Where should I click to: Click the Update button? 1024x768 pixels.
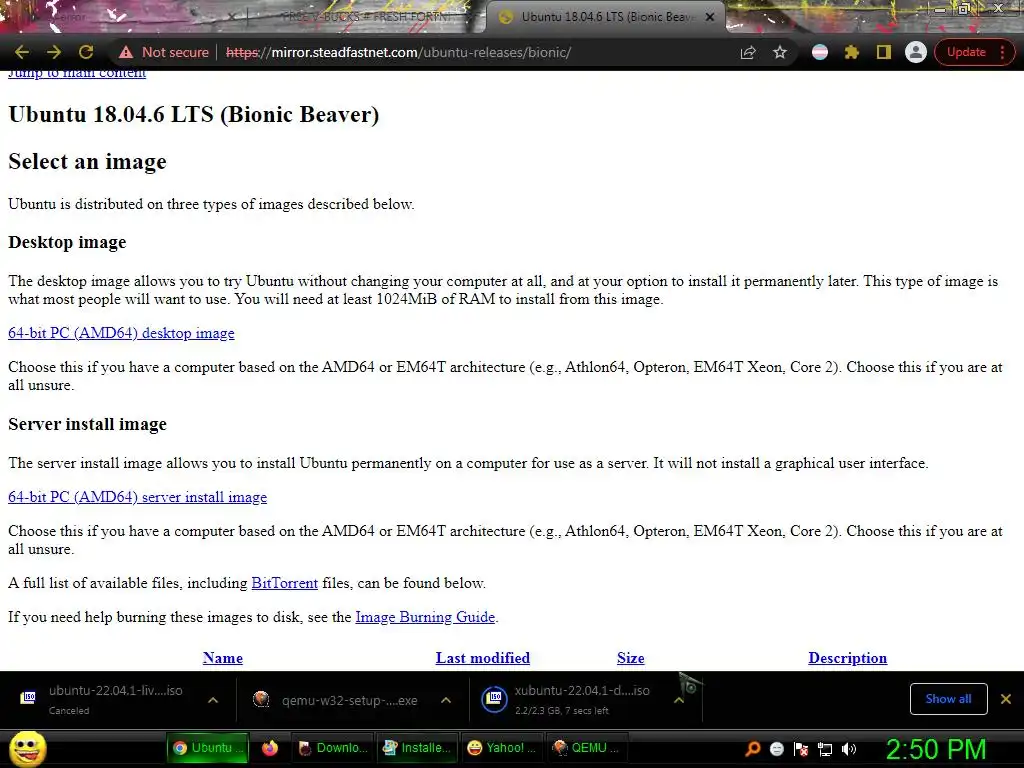966,52
